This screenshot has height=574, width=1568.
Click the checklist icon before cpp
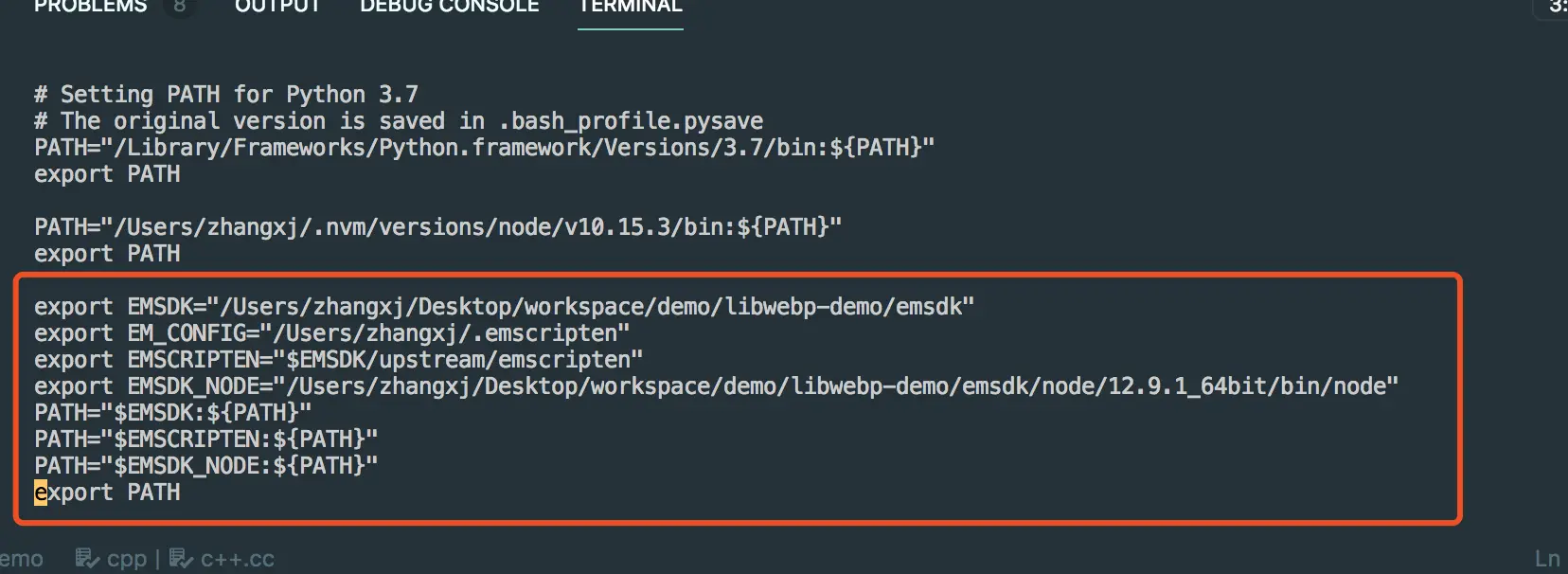coord(88,558)
